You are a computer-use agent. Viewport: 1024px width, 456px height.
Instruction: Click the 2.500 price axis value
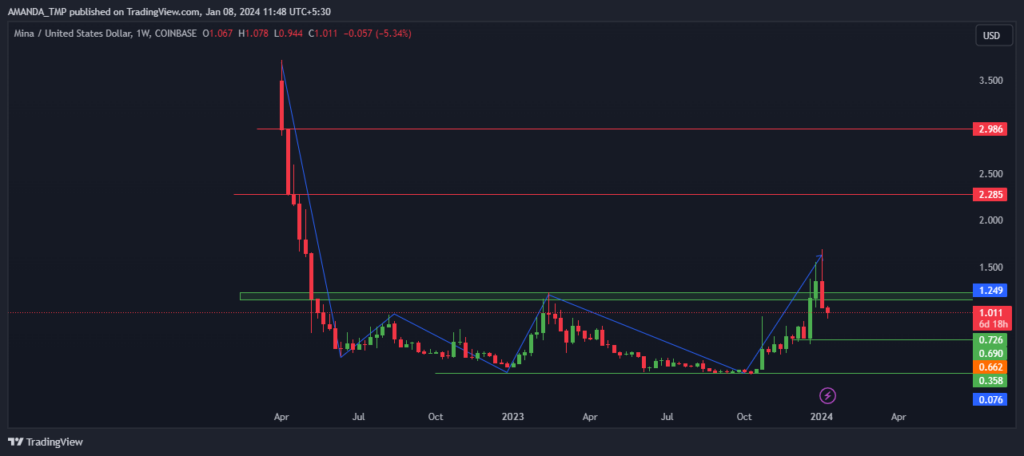point(991,174)
